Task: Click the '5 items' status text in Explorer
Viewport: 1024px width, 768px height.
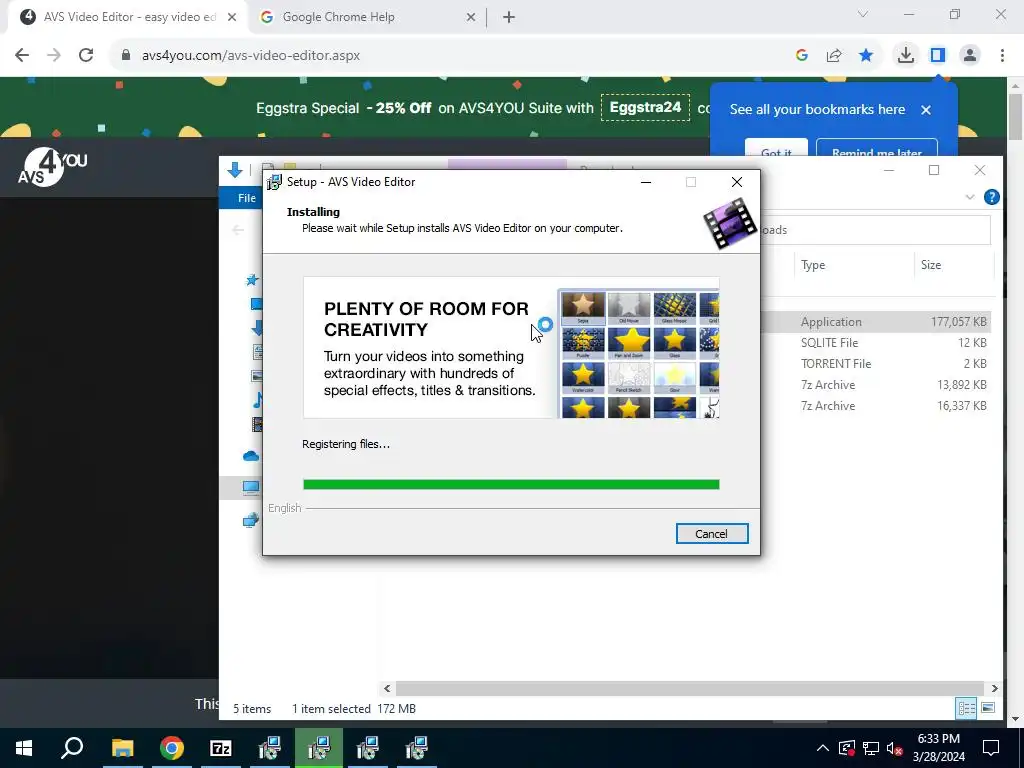Action: coord(252,709)
